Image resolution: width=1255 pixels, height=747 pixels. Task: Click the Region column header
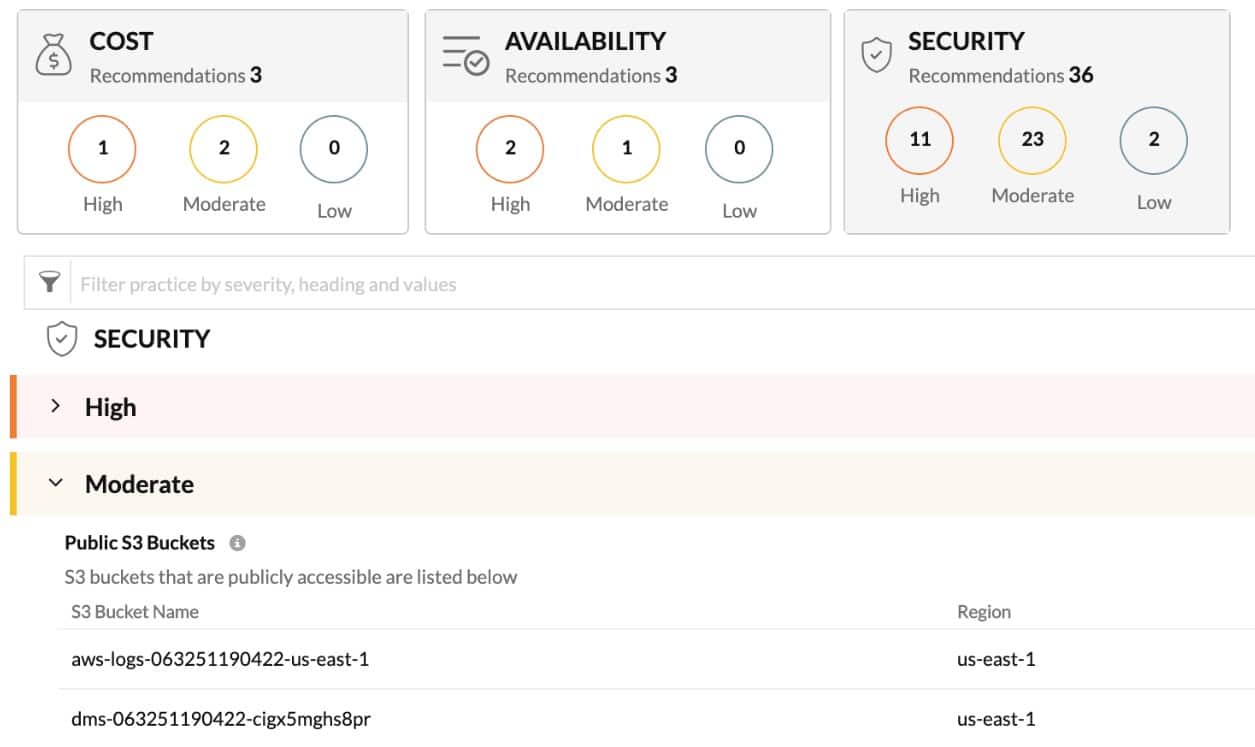(984, 612)
